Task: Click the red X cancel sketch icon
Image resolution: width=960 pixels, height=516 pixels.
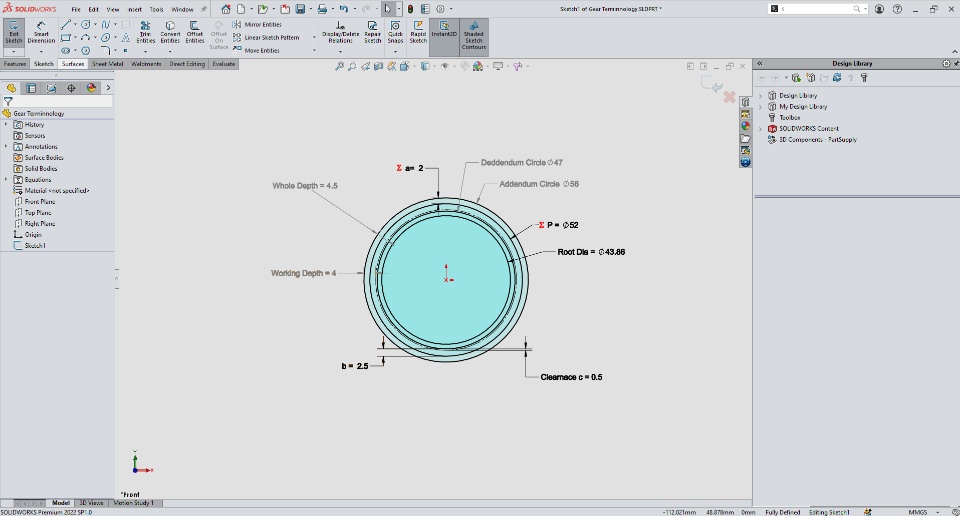Action: tap(729, 97)
